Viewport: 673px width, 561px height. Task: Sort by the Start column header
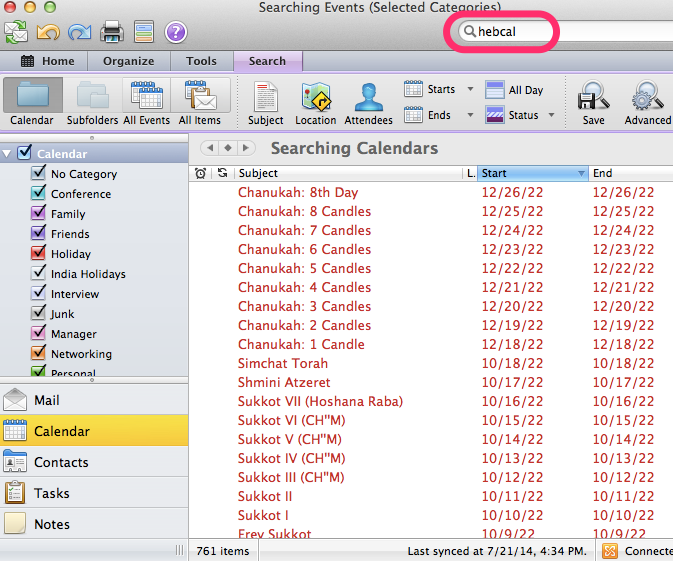(533, 173)
